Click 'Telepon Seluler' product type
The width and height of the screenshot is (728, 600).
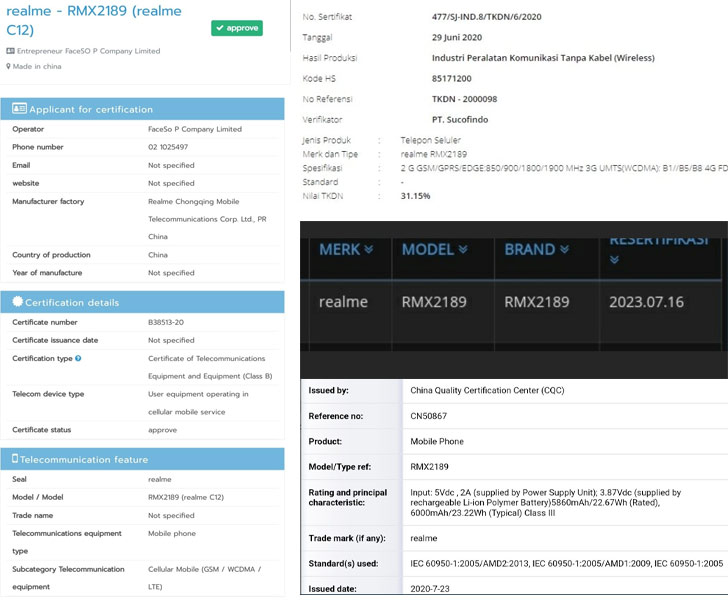click(430, 140)
